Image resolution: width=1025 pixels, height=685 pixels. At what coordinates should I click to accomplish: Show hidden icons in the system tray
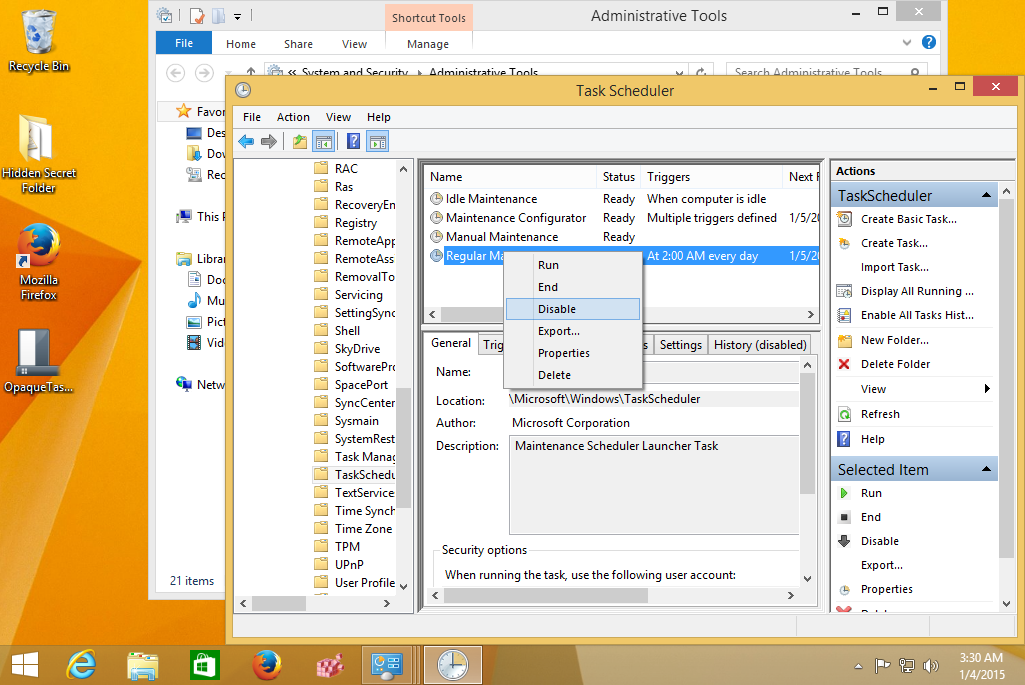click(x=858, y=666)
